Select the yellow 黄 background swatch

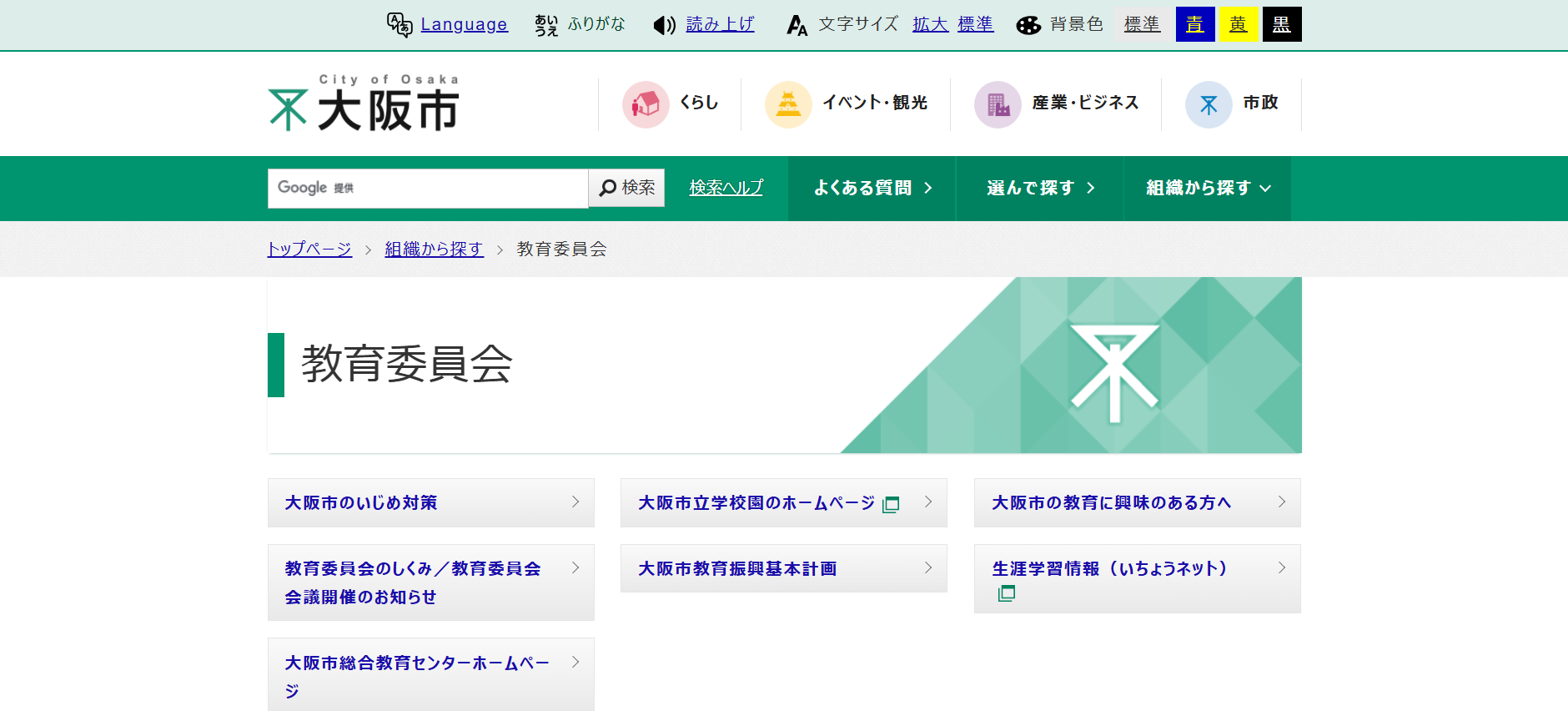[1239, 24]
